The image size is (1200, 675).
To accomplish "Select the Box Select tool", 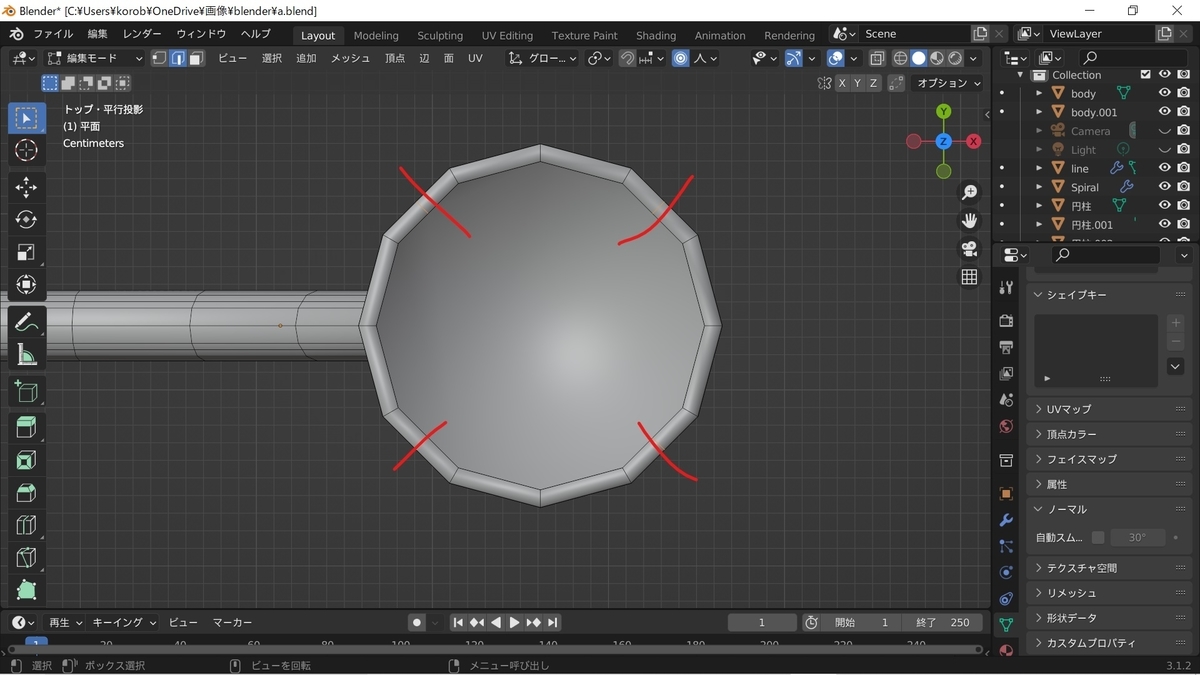I will [26, 119].
